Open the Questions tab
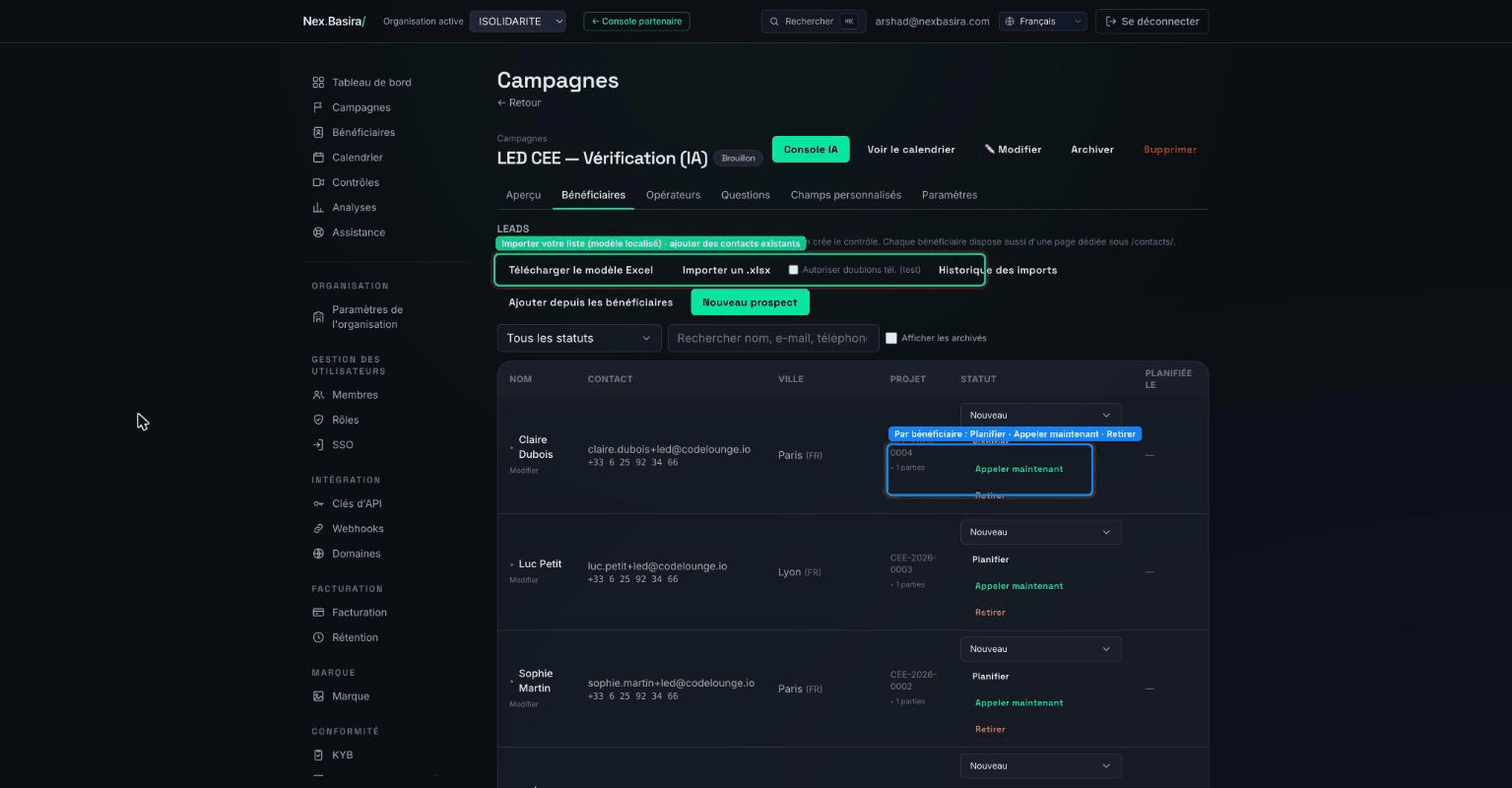Image resolution: width=1512 pixels, height=788 pixels. click(x=745, y=195)
